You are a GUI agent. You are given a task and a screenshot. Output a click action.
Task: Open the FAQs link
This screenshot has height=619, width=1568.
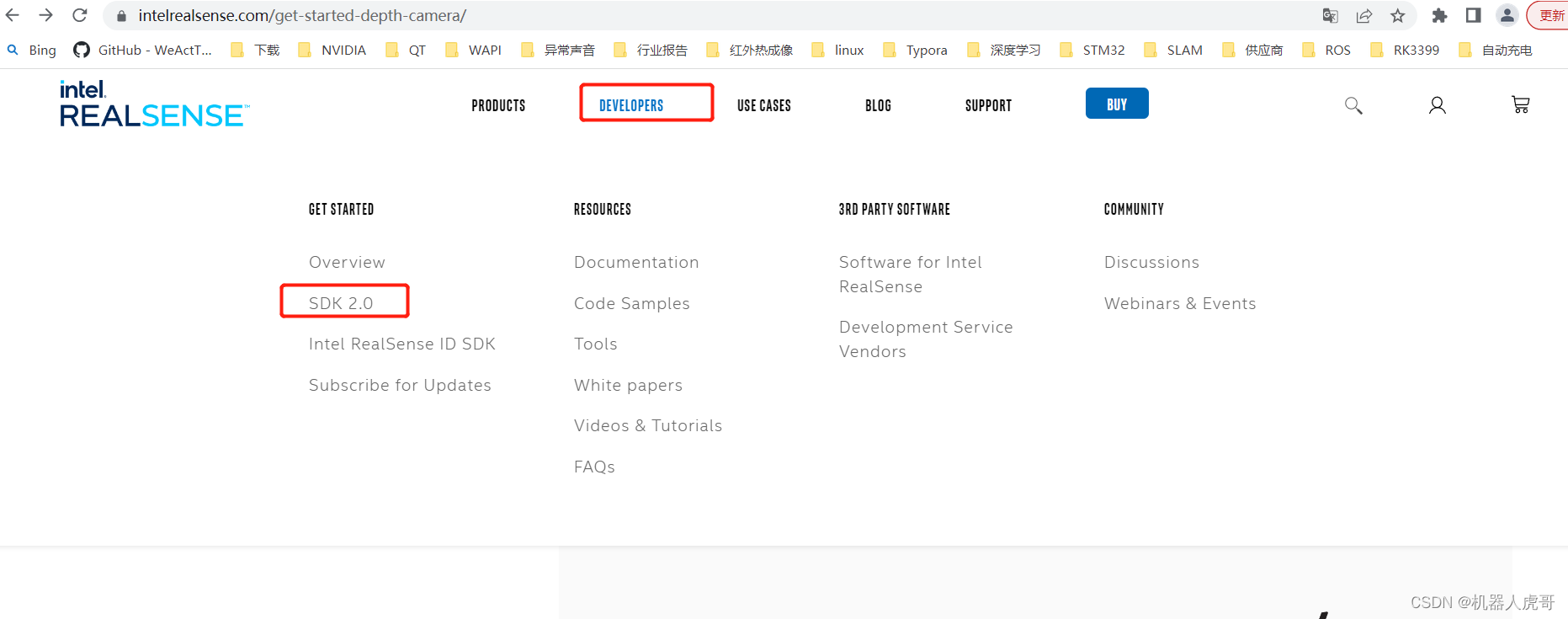(594, 467)
